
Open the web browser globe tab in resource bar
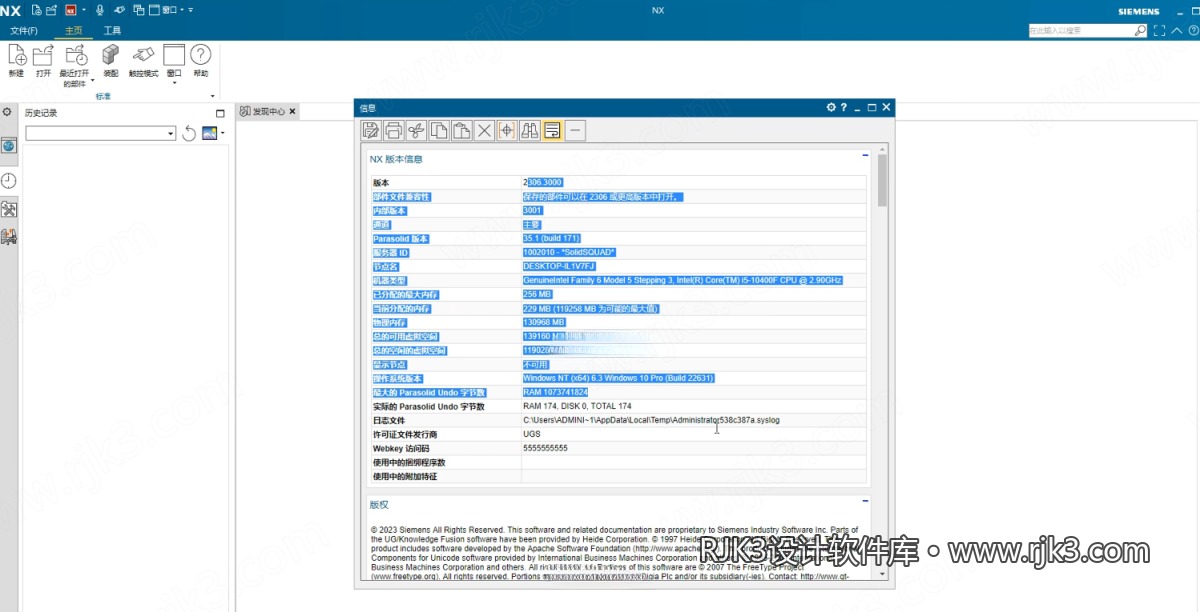pyautogui.click(x=8, y=145)
